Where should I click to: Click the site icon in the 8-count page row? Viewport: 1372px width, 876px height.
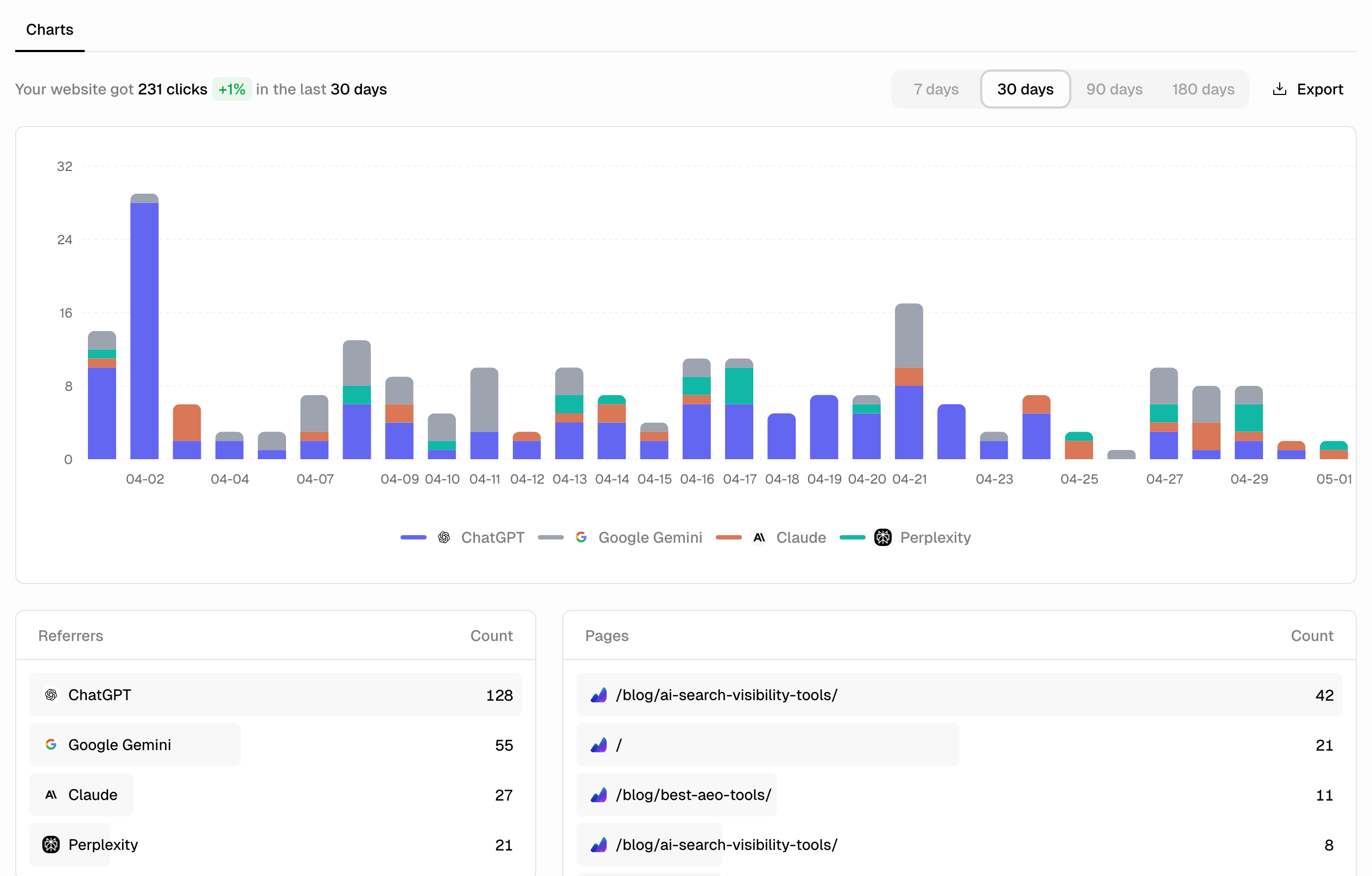tap(599, 844)
